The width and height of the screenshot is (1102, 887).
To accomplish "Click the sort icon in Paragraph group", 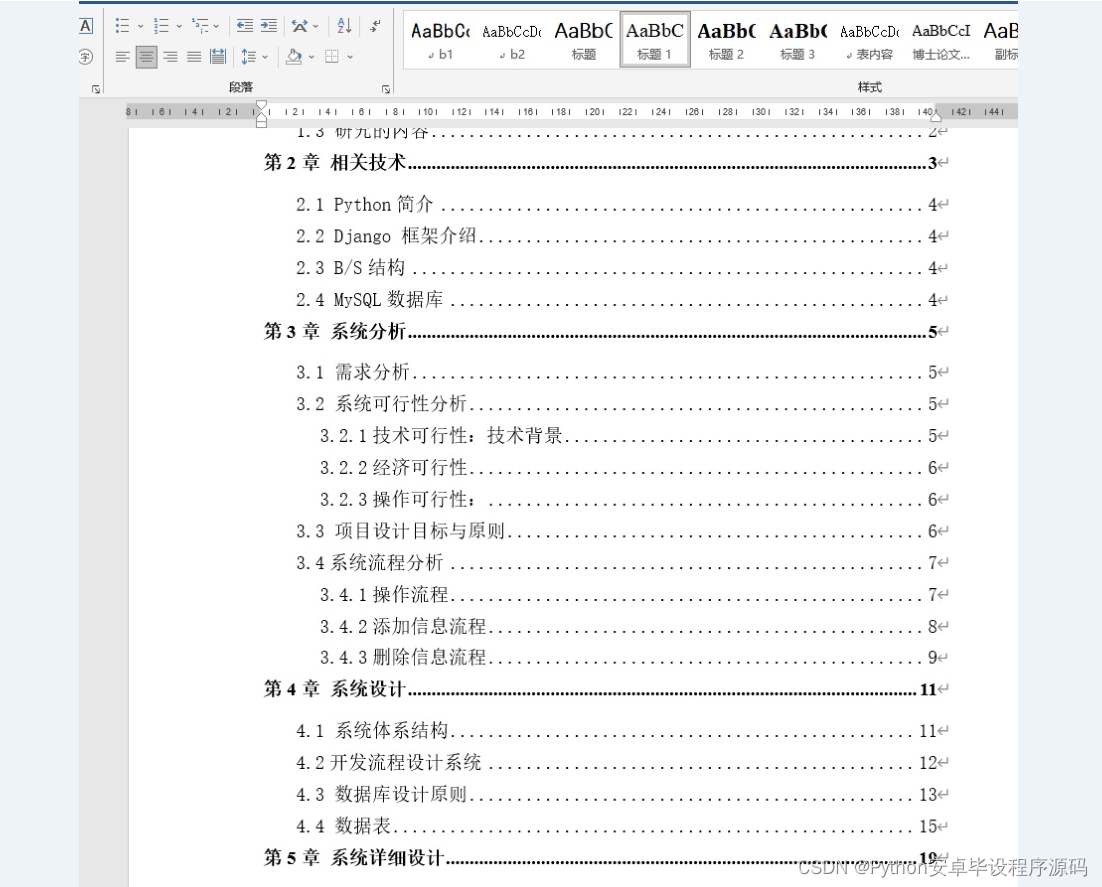I will tap(343, 27).
